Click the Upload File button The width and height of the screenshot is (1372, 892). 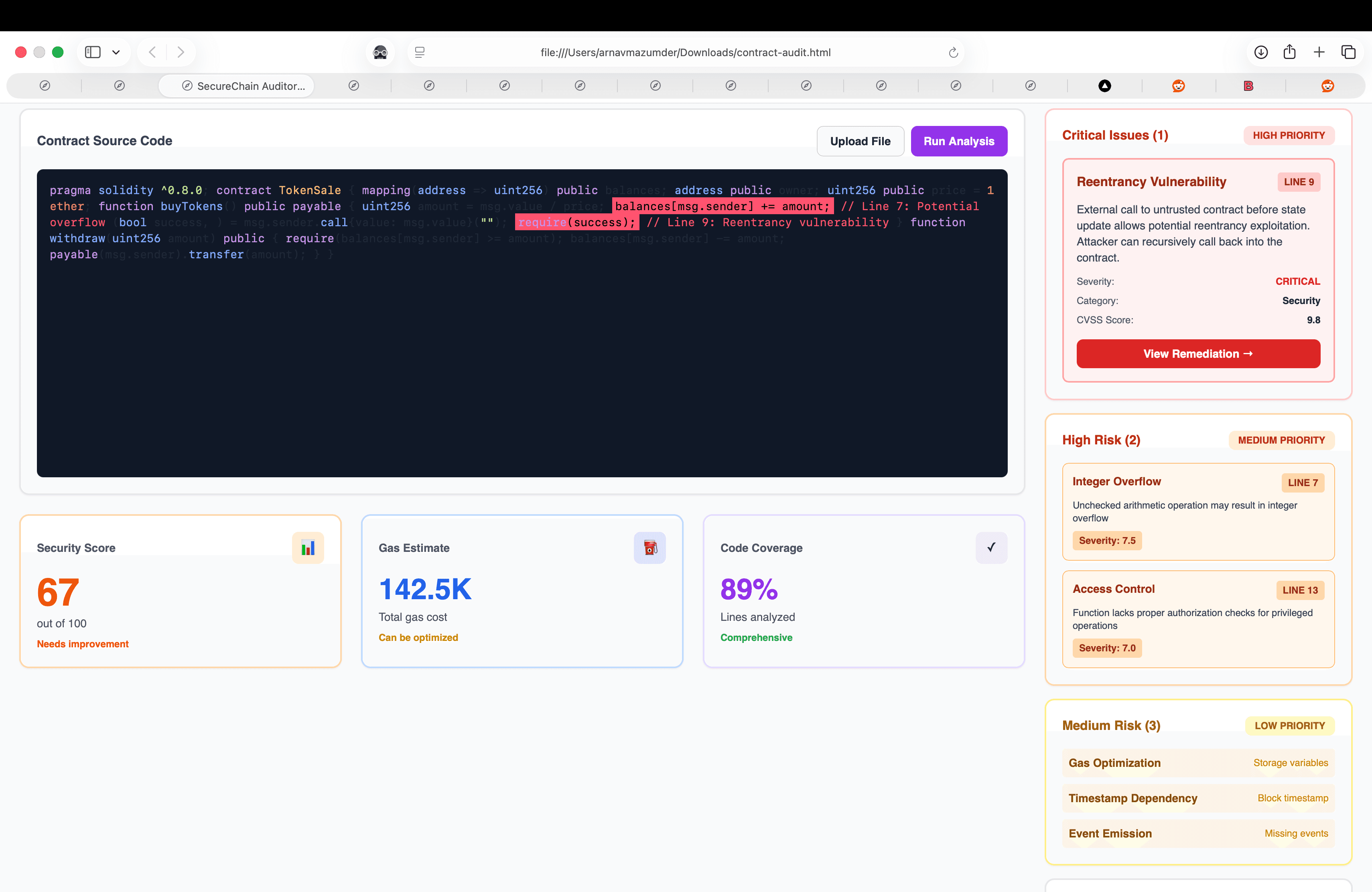(860, 141)
